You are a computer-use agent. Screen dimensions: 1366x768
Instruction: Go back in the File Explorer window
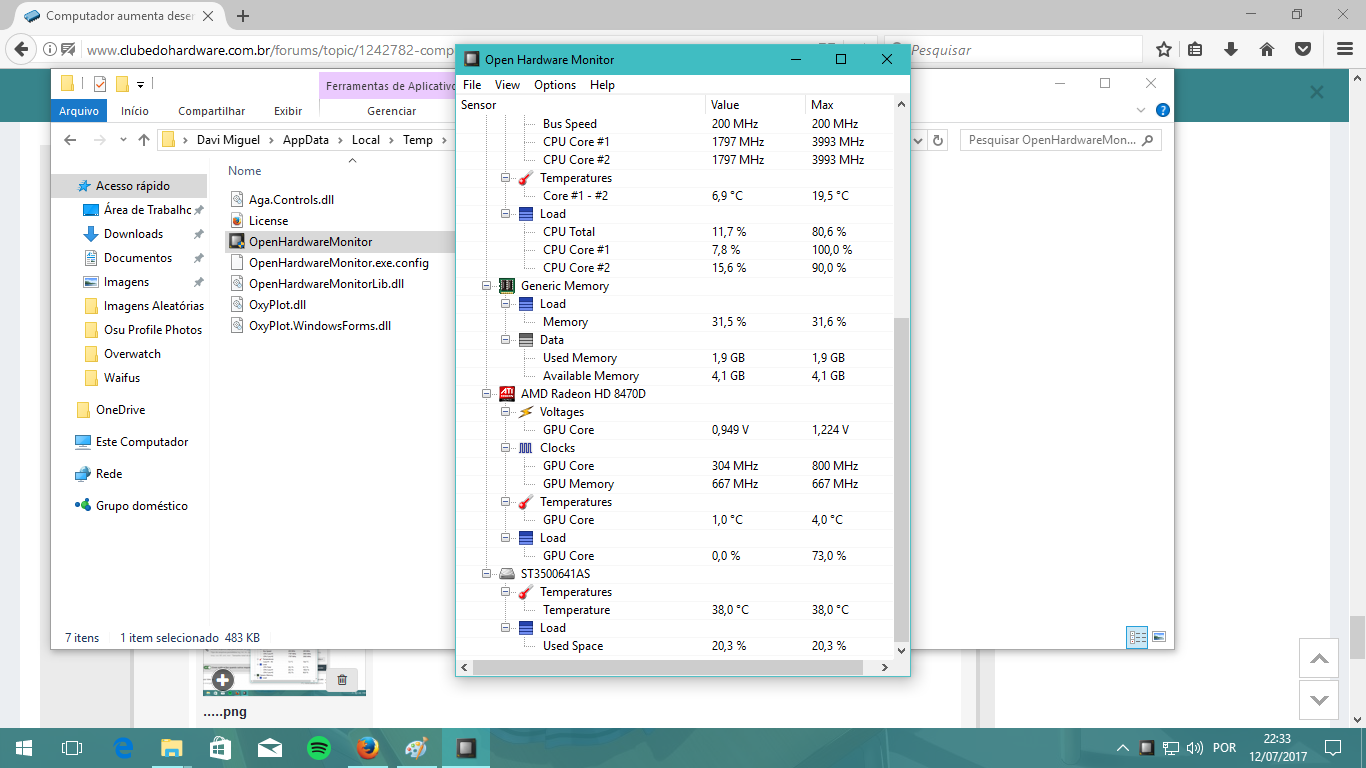(70, 140)
